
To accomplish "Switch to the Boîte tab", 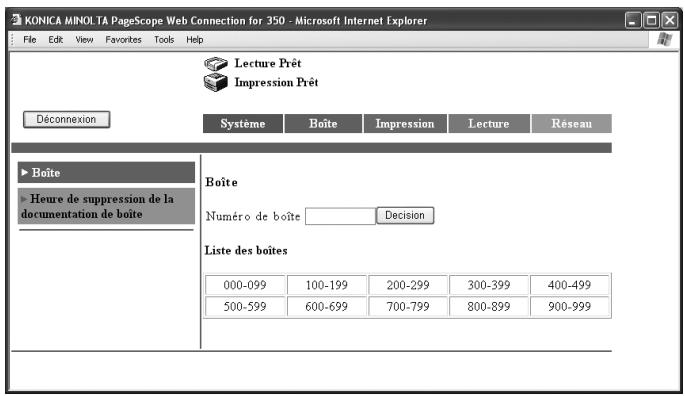I will (323, 124).
